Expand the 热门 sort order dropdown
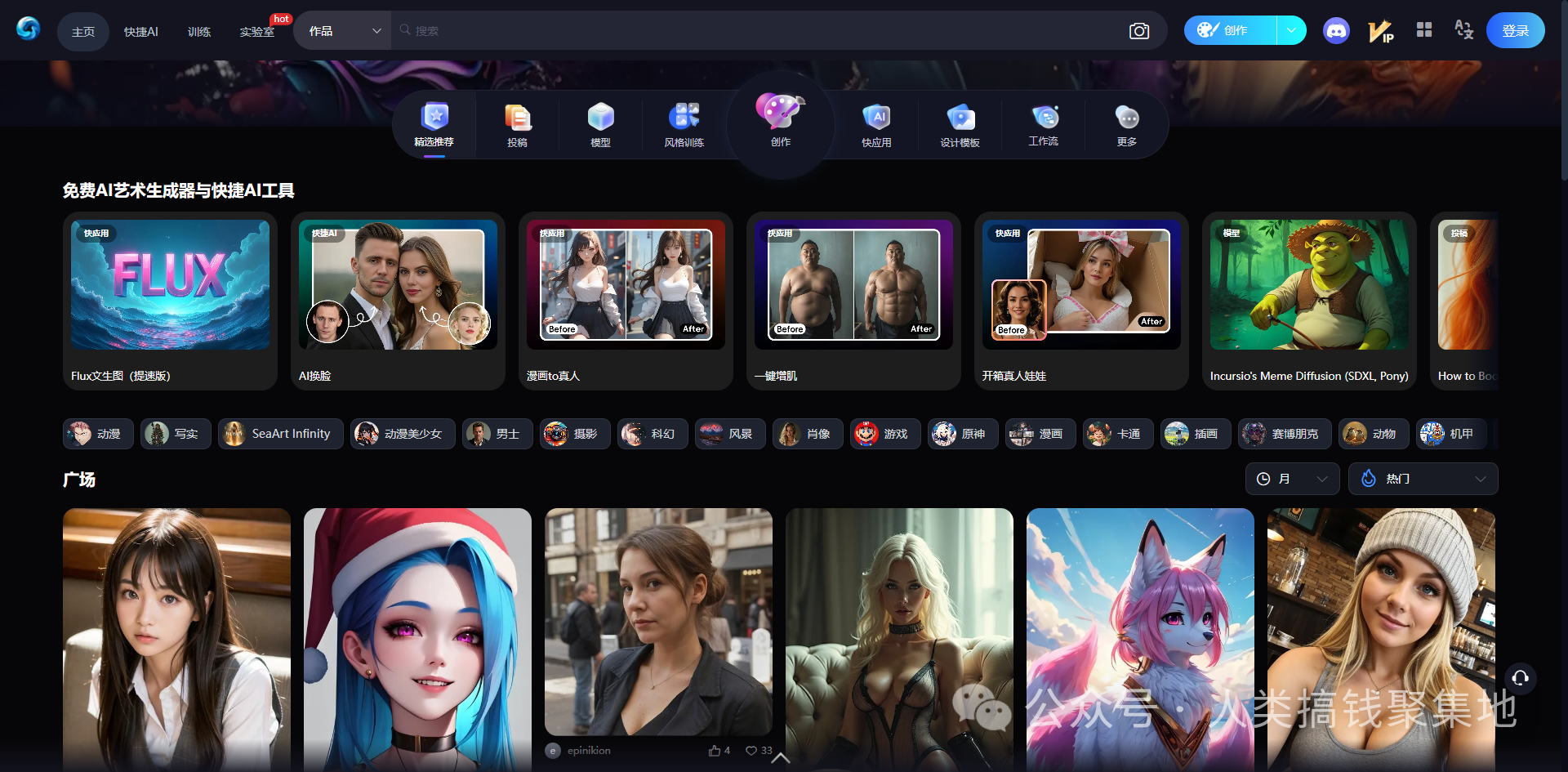This screenshot has height=772, width=1568. point(1422,479)
